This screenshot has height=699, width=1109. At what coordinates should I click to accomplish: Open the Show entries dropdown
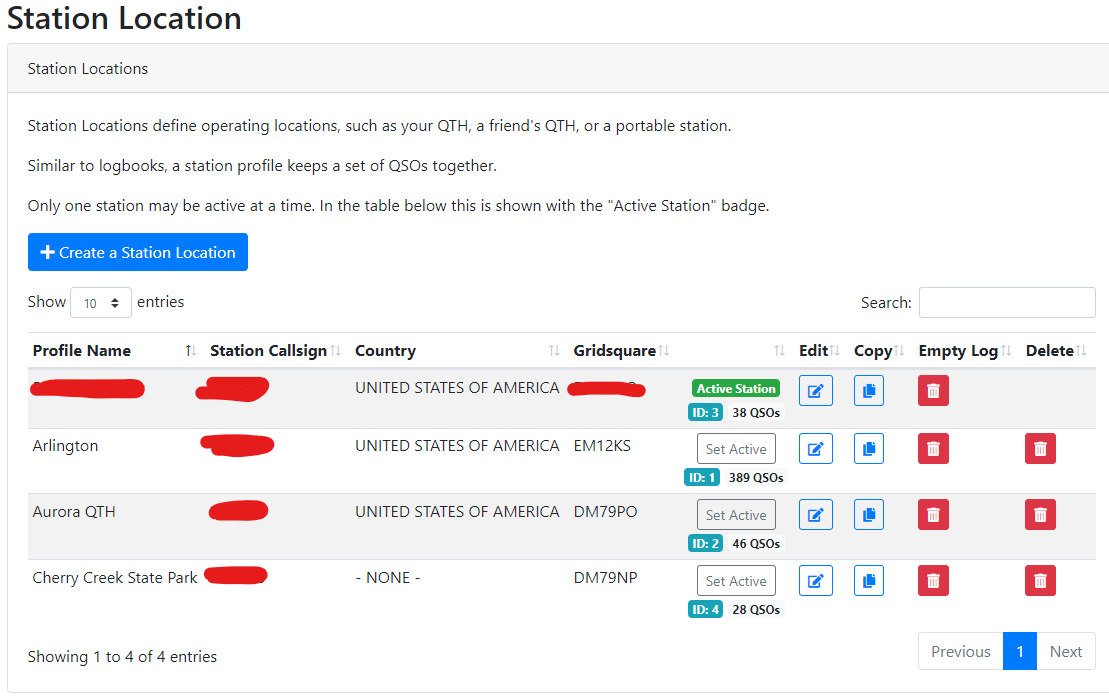click(x=100, y=302)
